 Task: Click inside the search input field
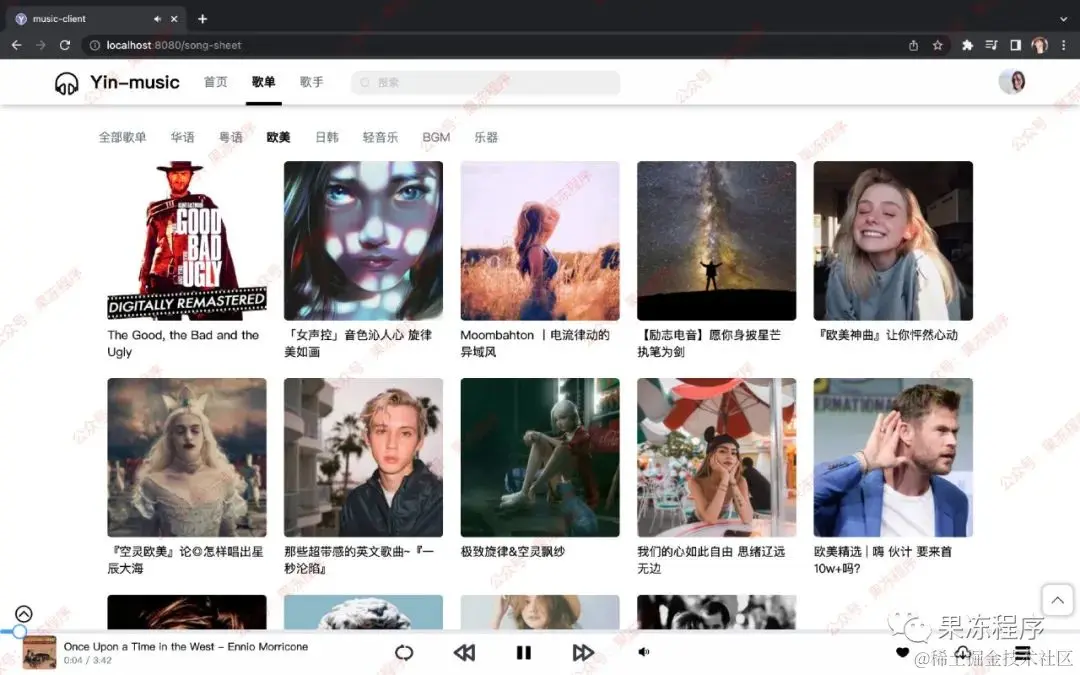coord(484,82)
